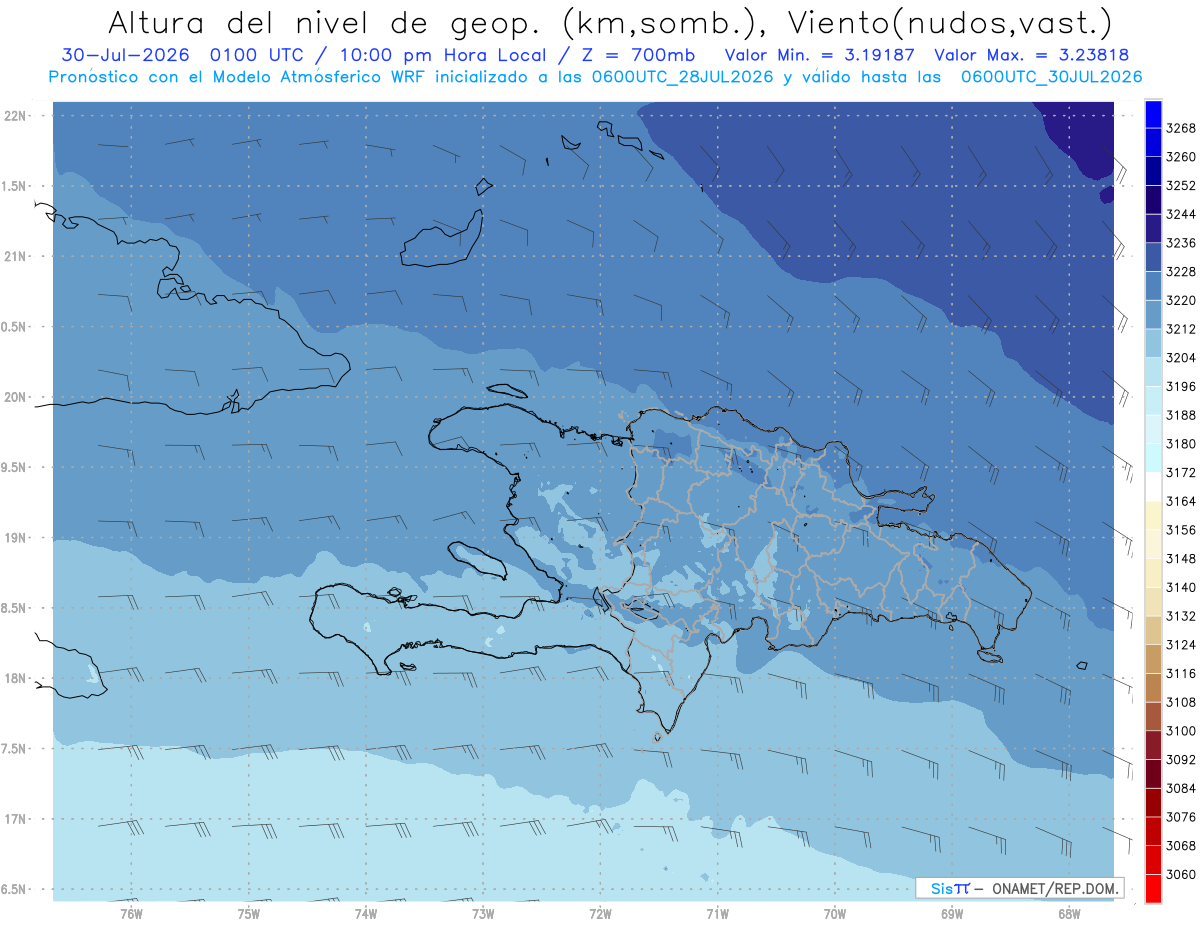The image size is (1200, 927).
Task: Click the '0600UTC_30JUL2026' valid-until time
Action: pos(1052,77)
